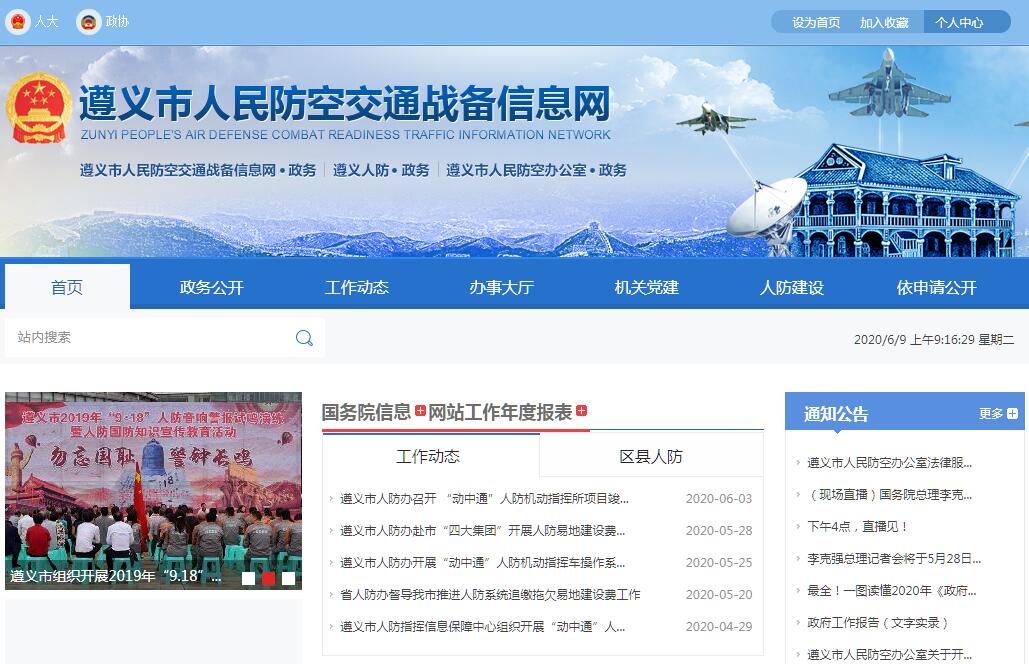Open the 办事大厅 navigation menu
This screenshot has height=664, width=1029.
click(x=501, y=288)
